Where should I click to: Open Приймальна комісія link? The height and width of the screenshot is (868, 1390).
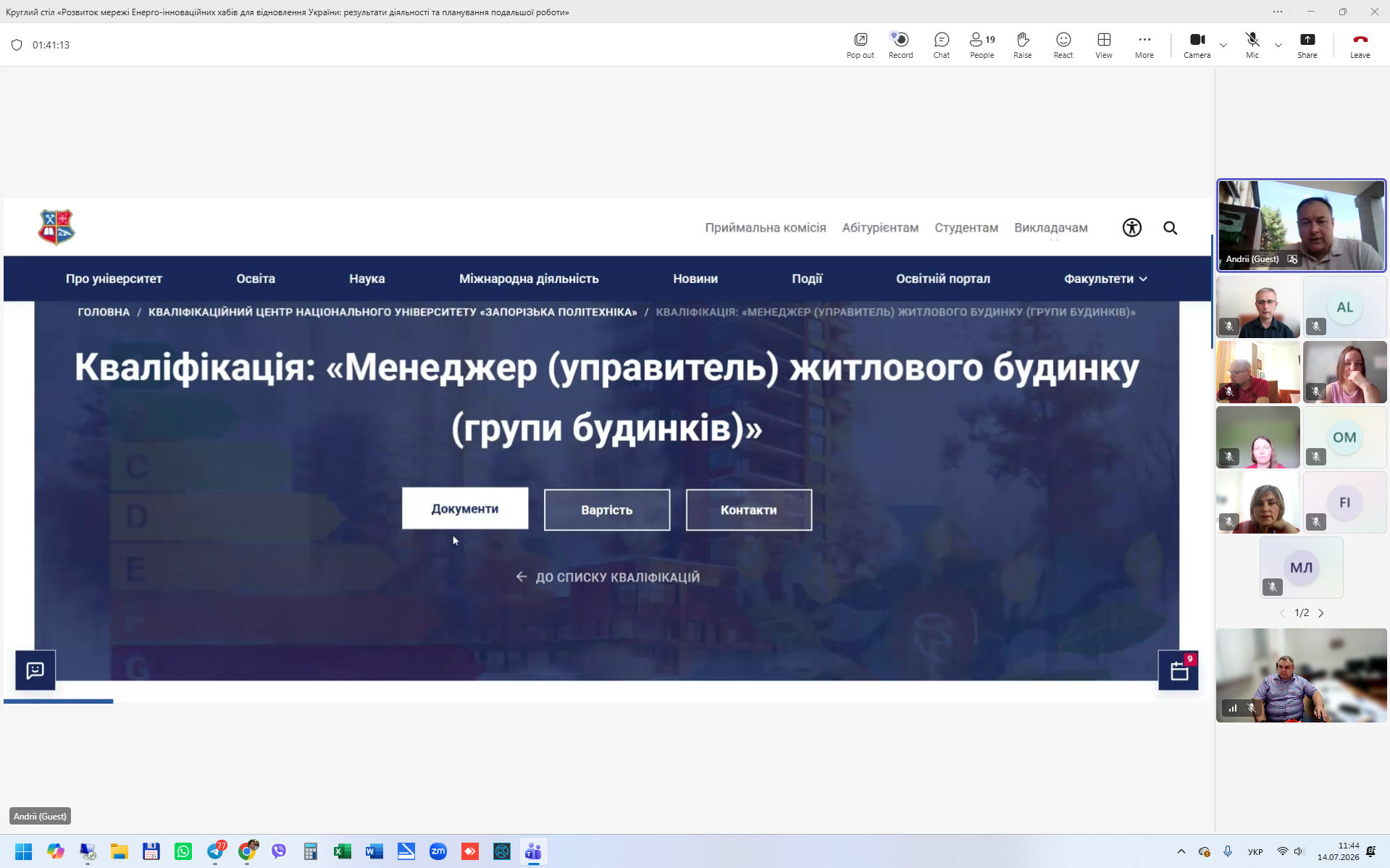pos(765,227)
